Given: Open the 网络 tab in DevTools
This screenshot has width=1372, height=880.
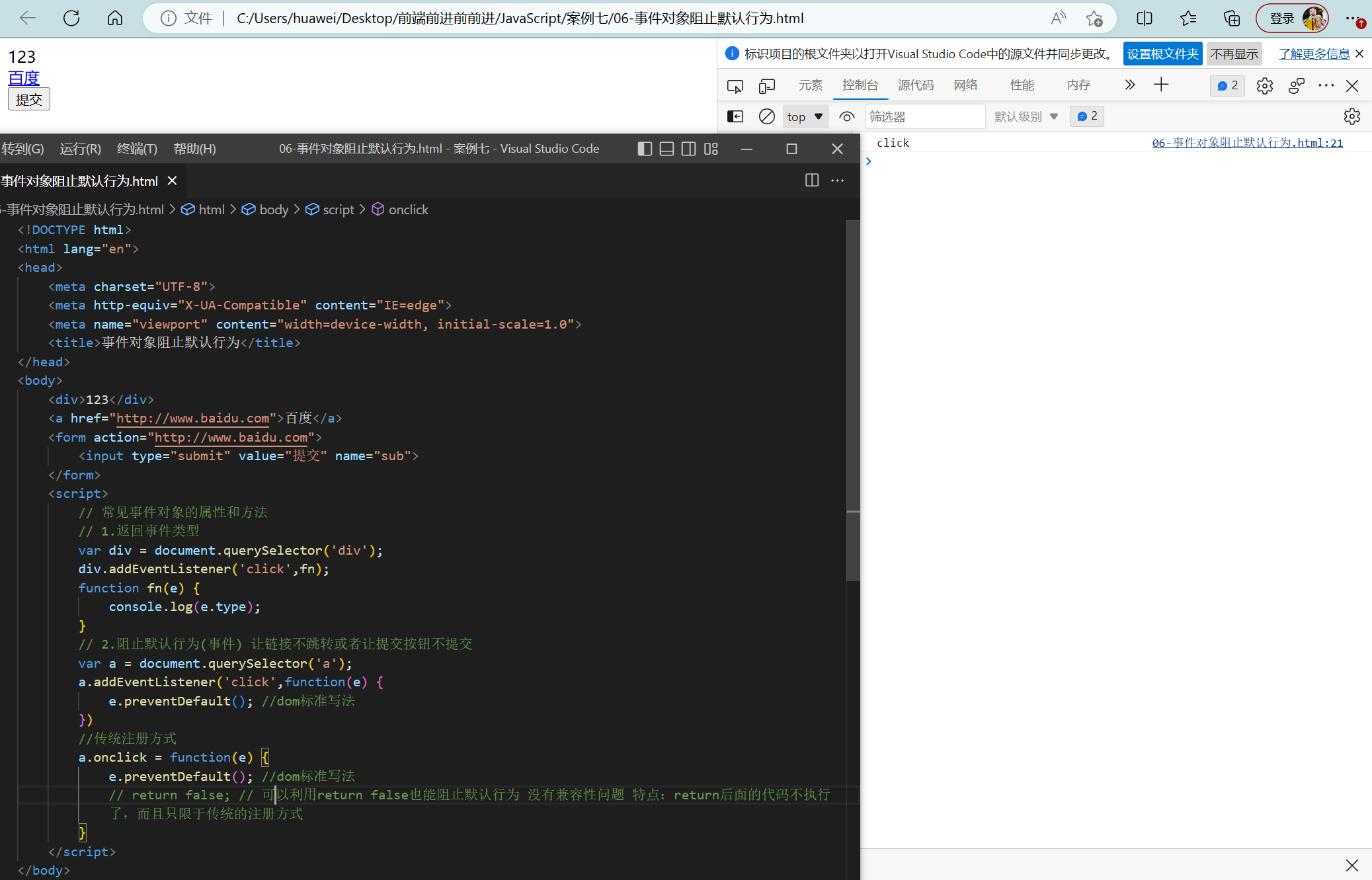Looking at the screenshot, I should (966, 85).
